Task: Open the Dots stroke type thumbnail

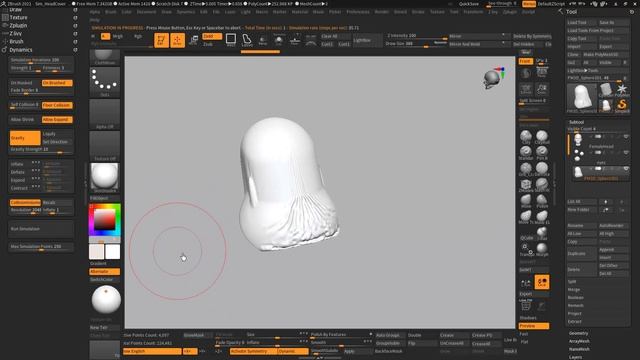Action: [104, 82]
